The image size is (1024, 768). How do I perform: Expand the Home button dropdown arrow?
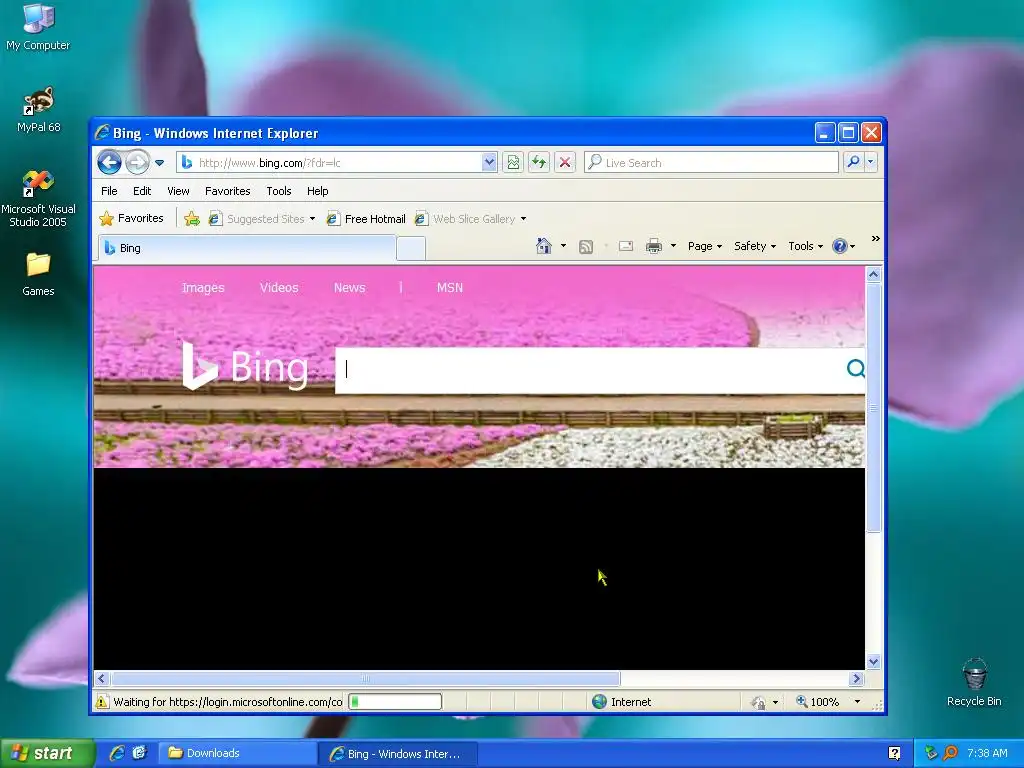(563, 246)
